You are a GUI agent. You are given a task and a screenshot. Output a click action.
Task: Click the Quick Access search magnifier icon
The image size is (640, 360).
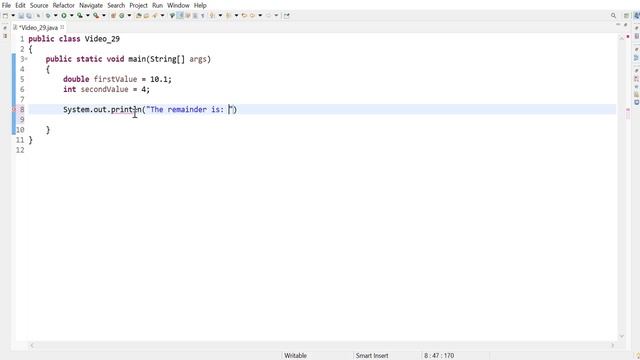point(613,16)
